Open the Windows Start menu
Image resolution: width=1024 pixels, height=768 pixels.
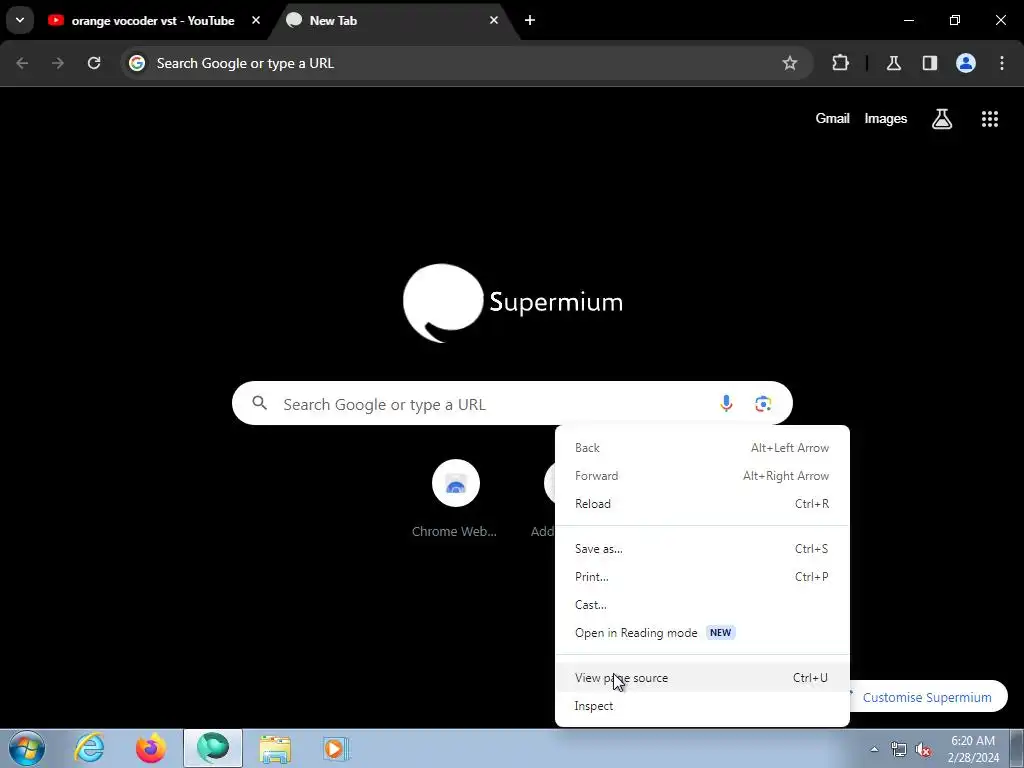pos(26,748)
